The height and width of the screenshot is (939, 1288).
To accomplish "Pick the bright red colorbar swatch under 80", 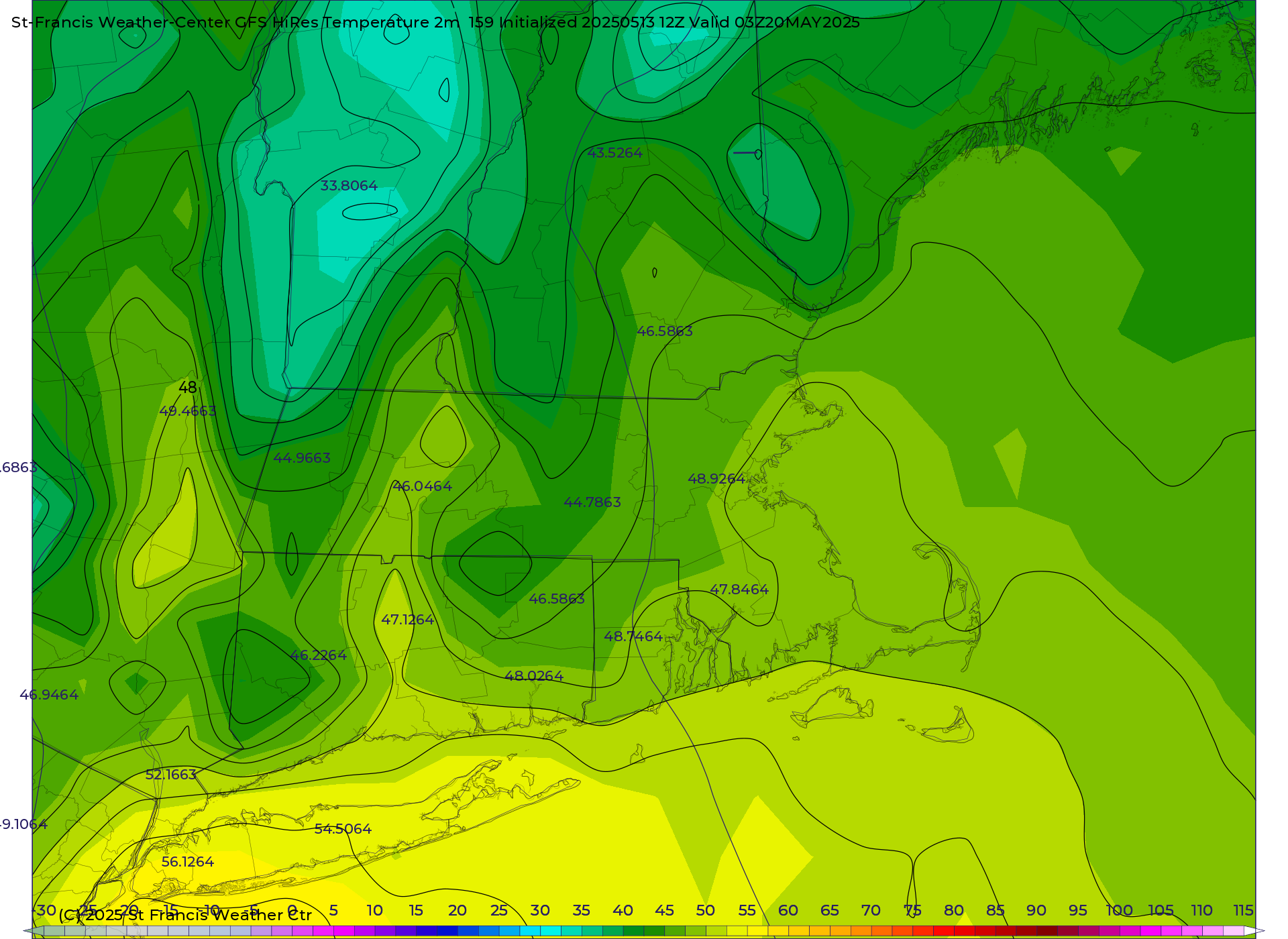I will 943,931.
